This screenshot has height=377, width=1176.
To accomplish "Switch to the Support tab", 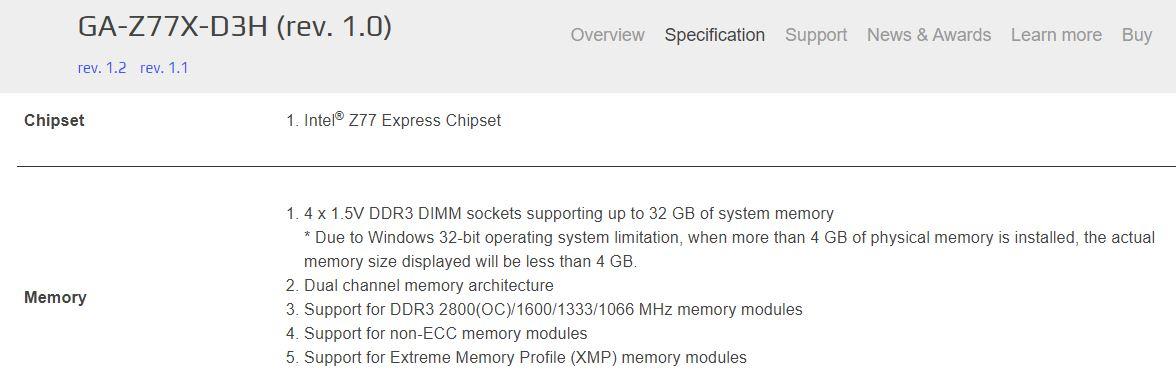I will pyautogui.click(x=816, y=35).
